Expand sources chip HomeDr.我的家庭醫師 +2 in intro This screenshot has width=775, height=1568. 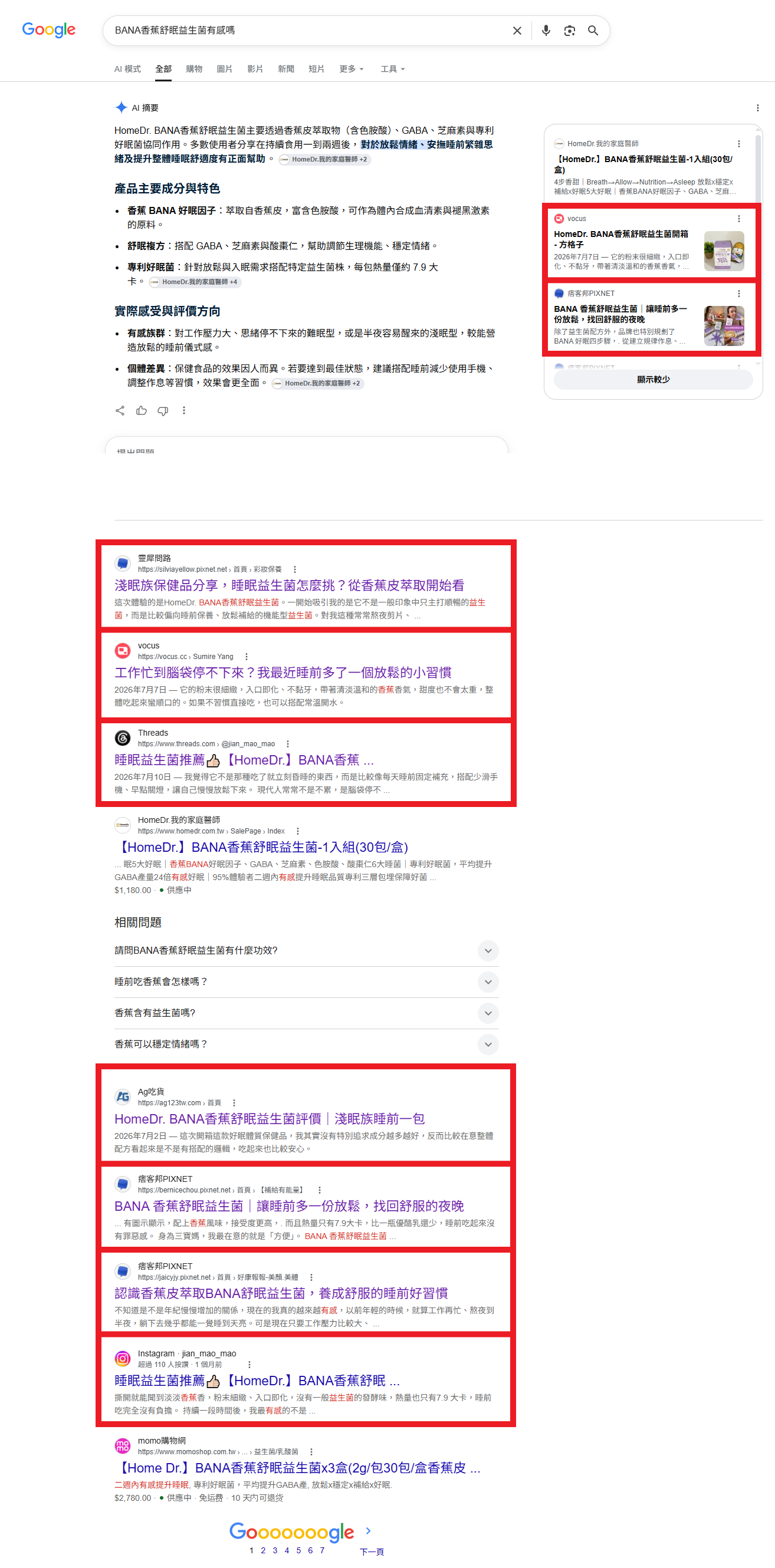[x=324, y=160]
